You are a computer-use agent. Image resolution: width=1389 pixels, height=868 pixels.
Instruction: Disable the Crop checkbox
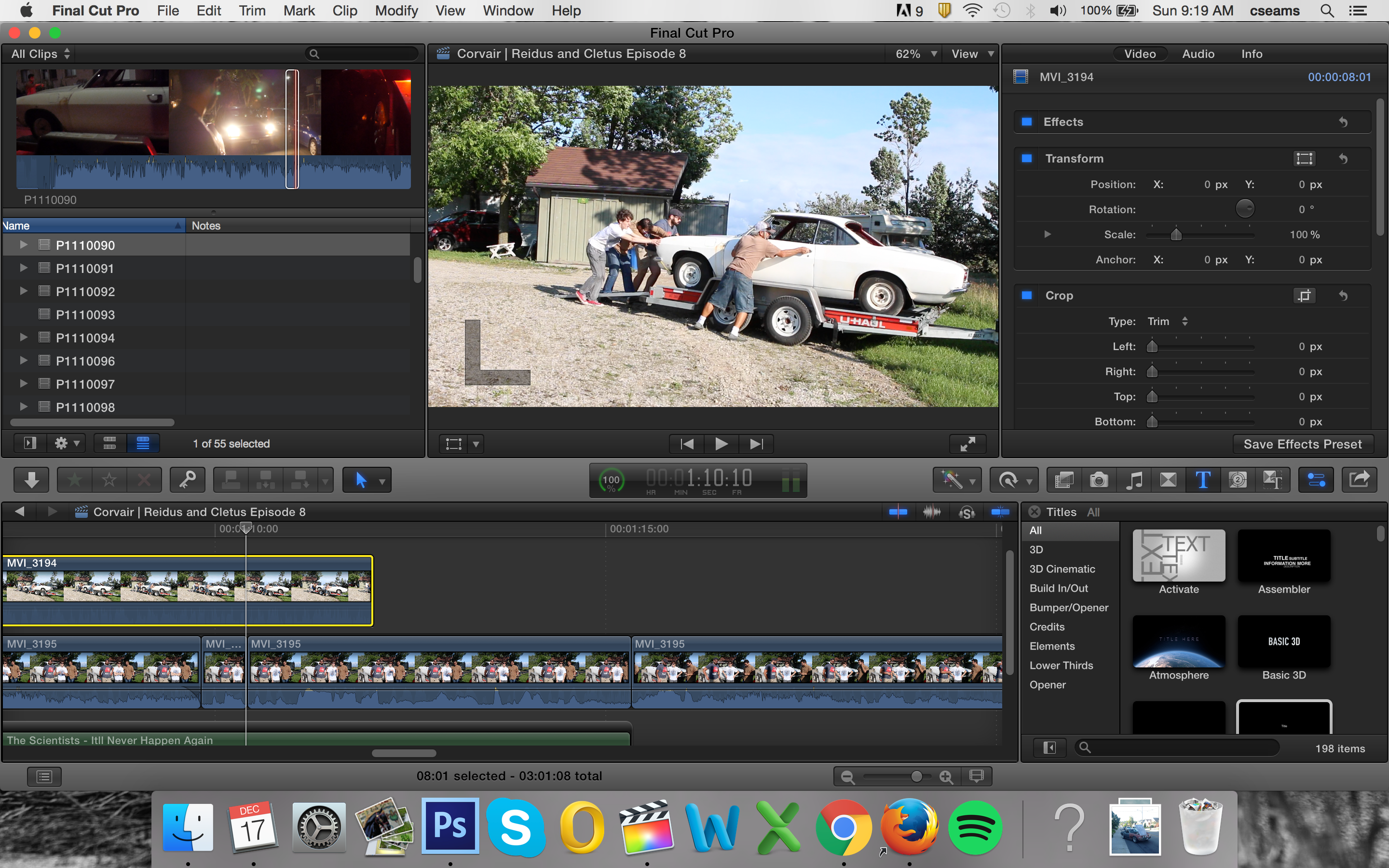tap(1027, 296)
